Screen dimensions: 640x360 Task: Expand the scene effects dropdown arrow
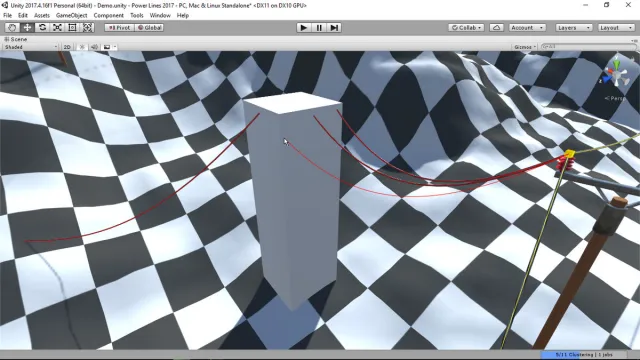click(115, 47)
